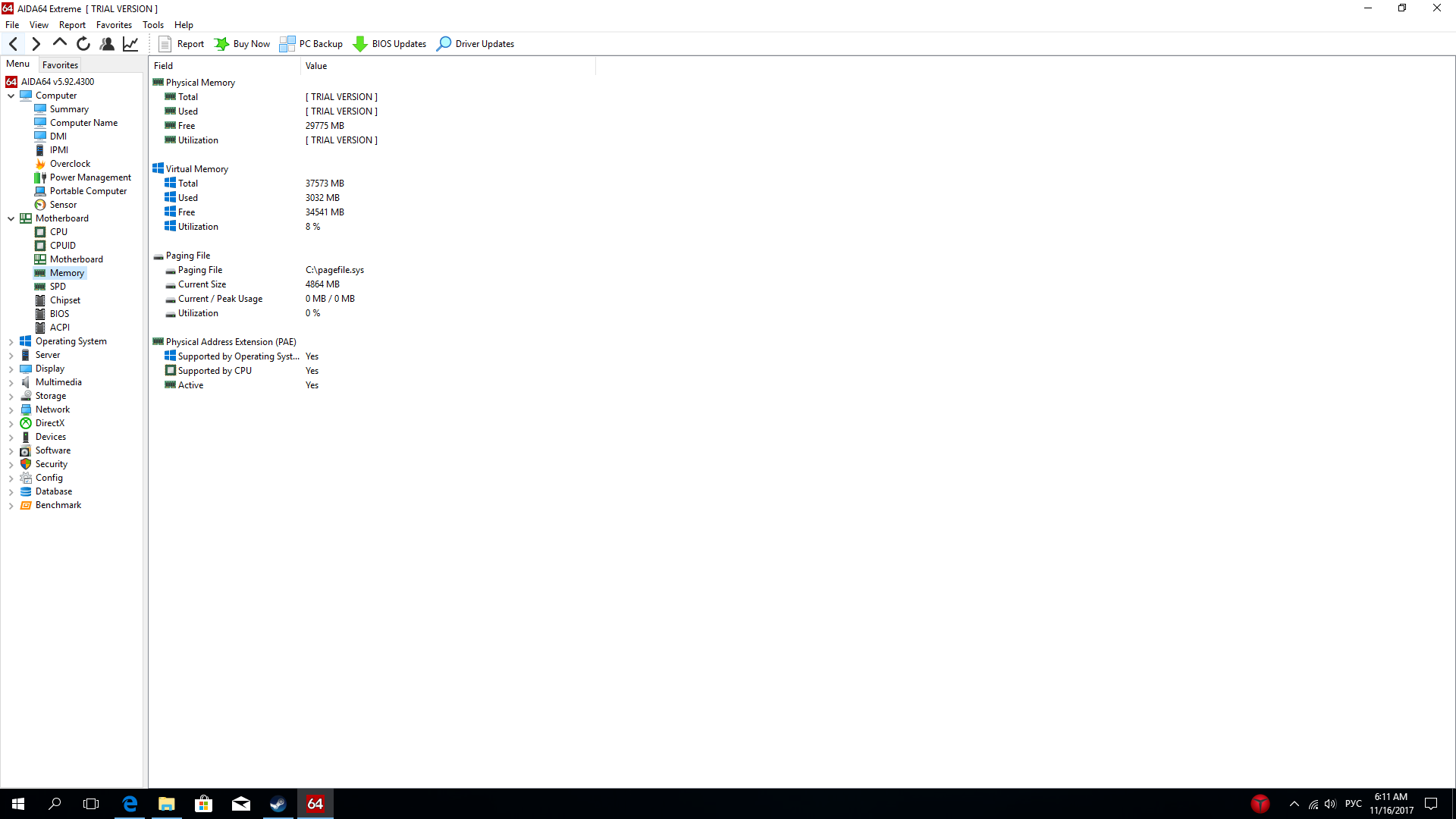Open File Explorer from the taskbar
Screen dimensions: 1456x819
pyautogui.click(x=167, y=804)
